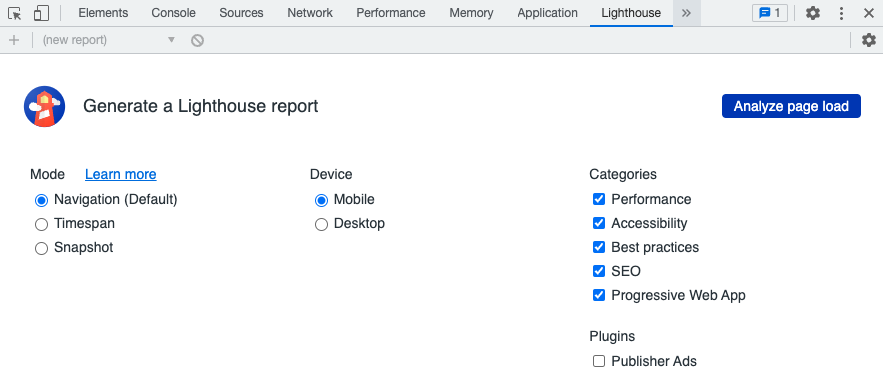The height and width of the screenshot is (384, 883).
Task: Click the Lighthouse logo icon
Action: [x=44, y=106]
